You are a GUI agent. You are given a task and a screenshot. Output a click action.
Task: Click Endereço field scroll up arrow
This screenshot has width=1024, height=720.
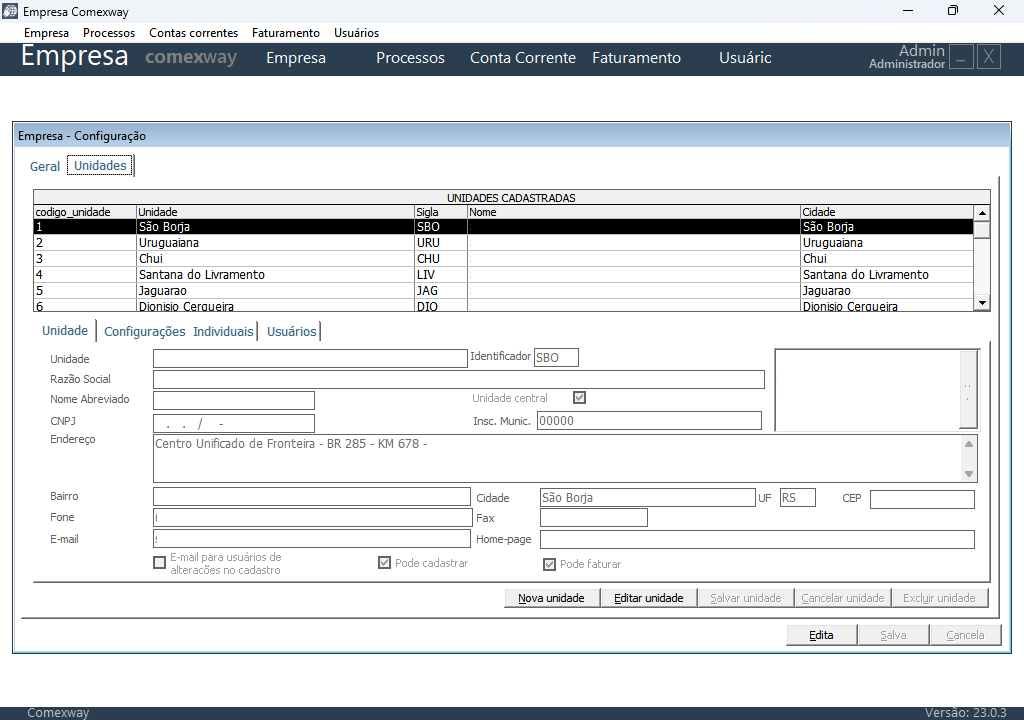click(x=968, y=444)
